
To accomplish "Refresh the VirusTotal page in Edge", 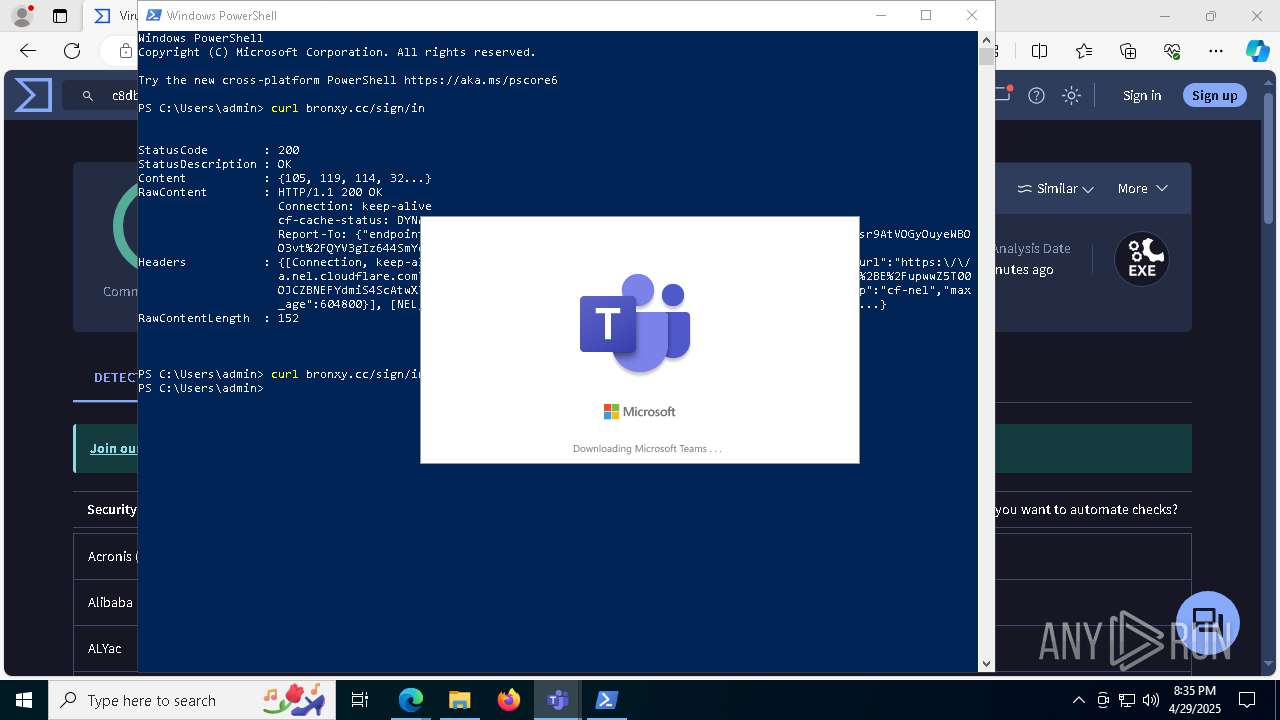I will coord(72,51).
